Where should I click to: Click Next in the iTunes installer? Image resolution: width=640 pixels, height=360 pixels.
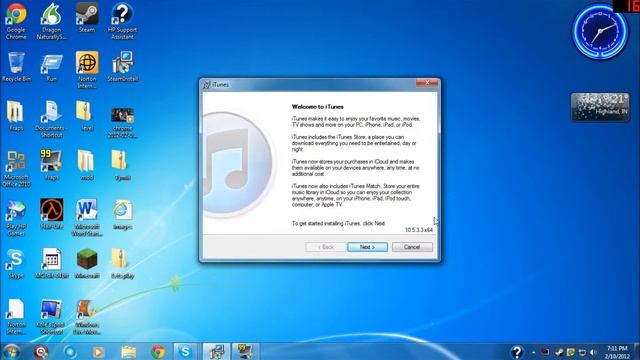367,247
